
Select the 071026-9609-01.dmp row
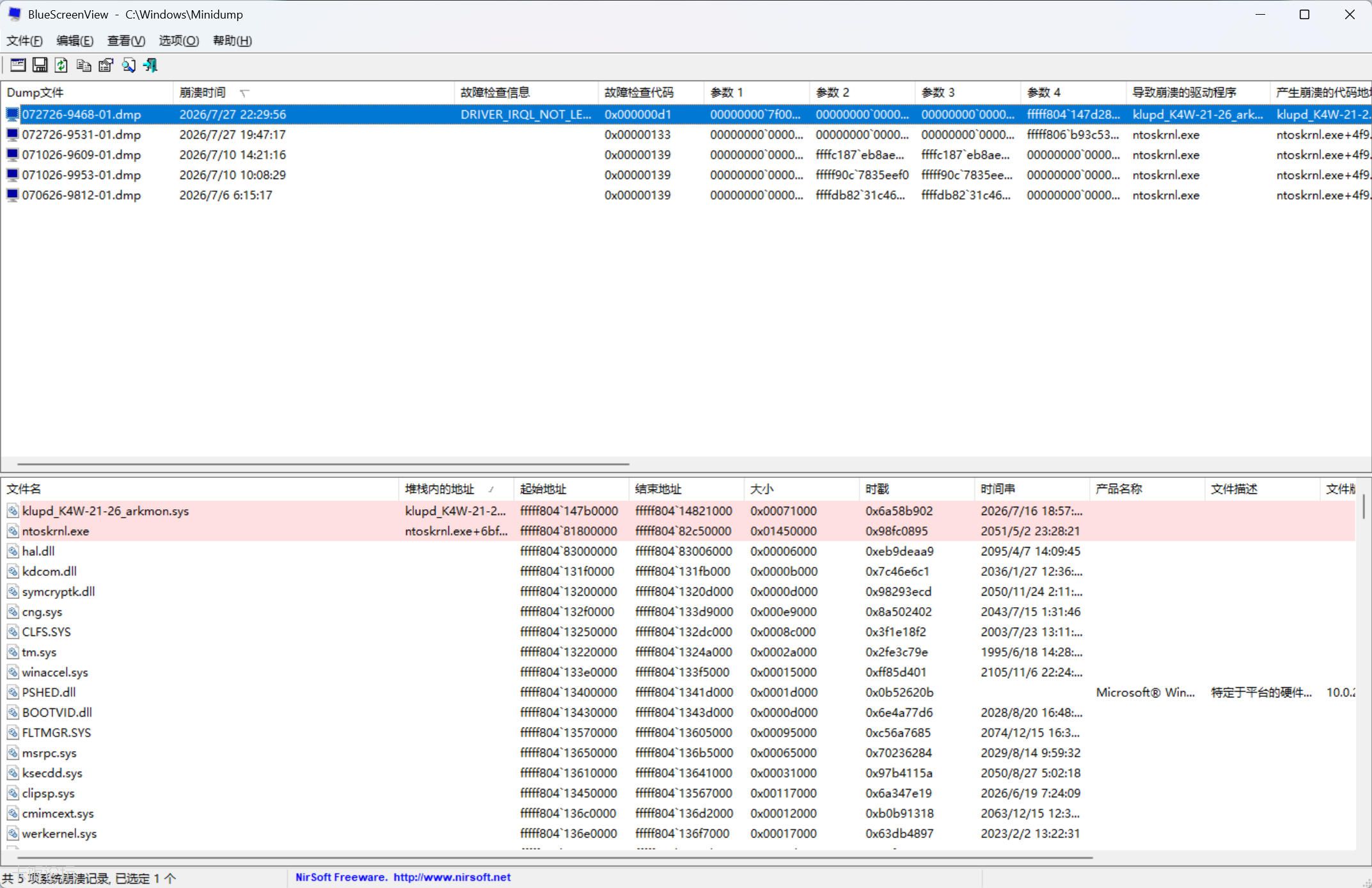[x=686, y=155]
